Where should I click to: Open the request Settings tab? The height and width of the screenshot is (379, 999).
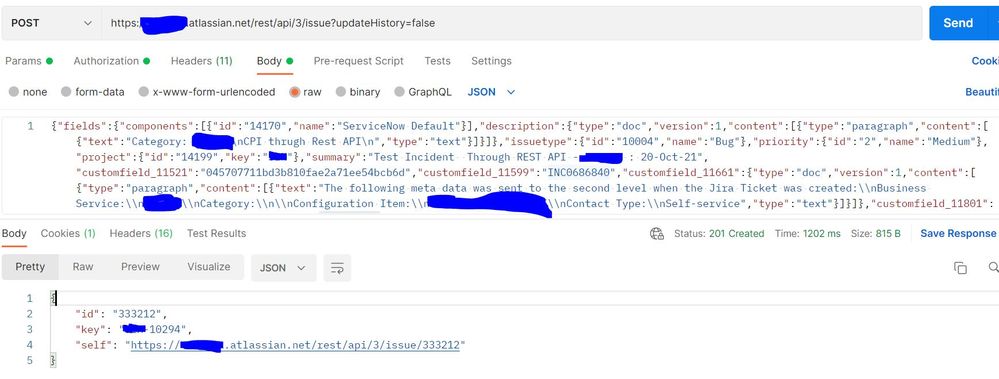pos(491,61)
